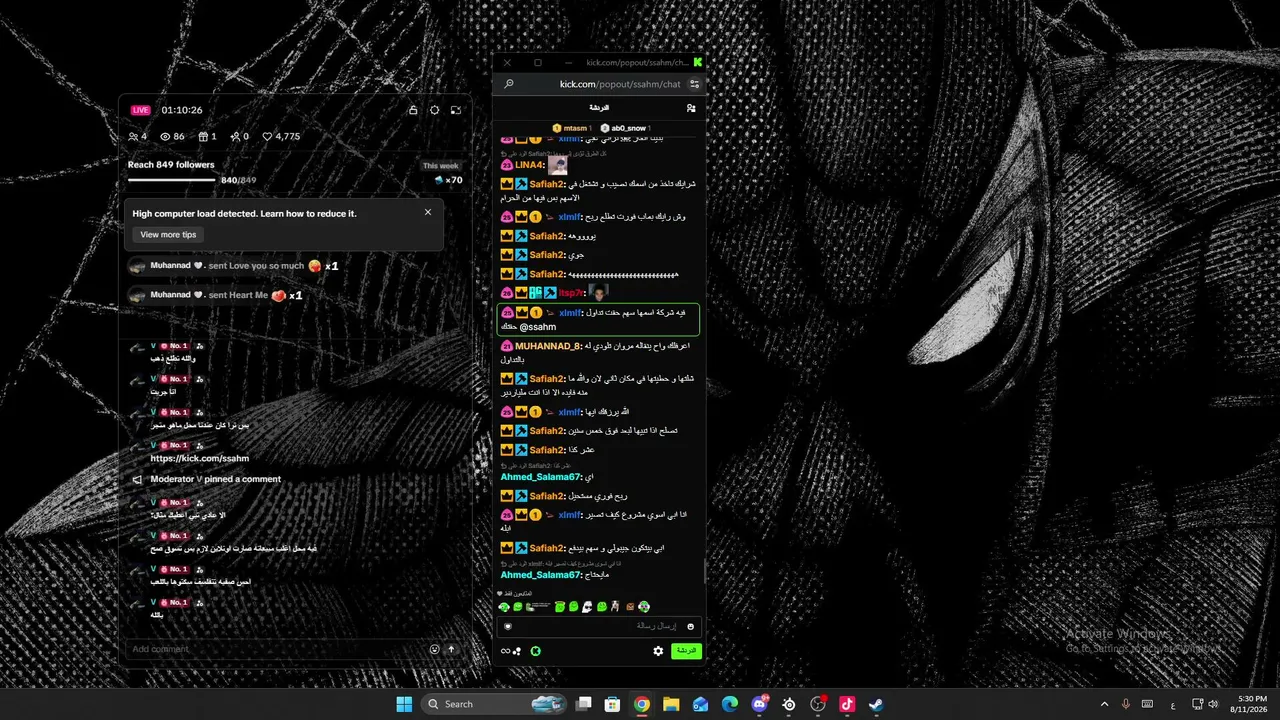Click the green chat send button

click(x=686, y=651)
